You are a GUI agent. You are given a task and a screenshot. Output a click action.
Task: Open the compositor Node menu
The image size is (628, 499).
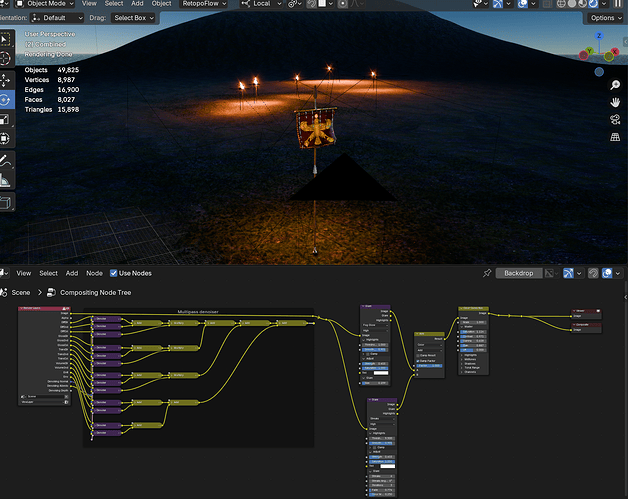tap(94, 273)
